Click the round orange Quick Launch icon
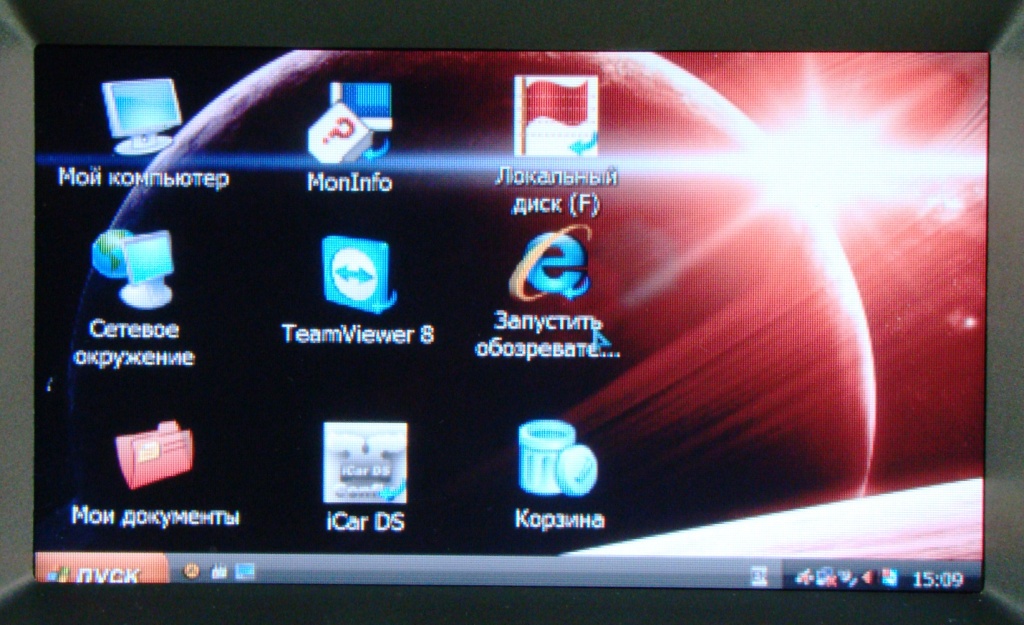 [x=192, y=571]
